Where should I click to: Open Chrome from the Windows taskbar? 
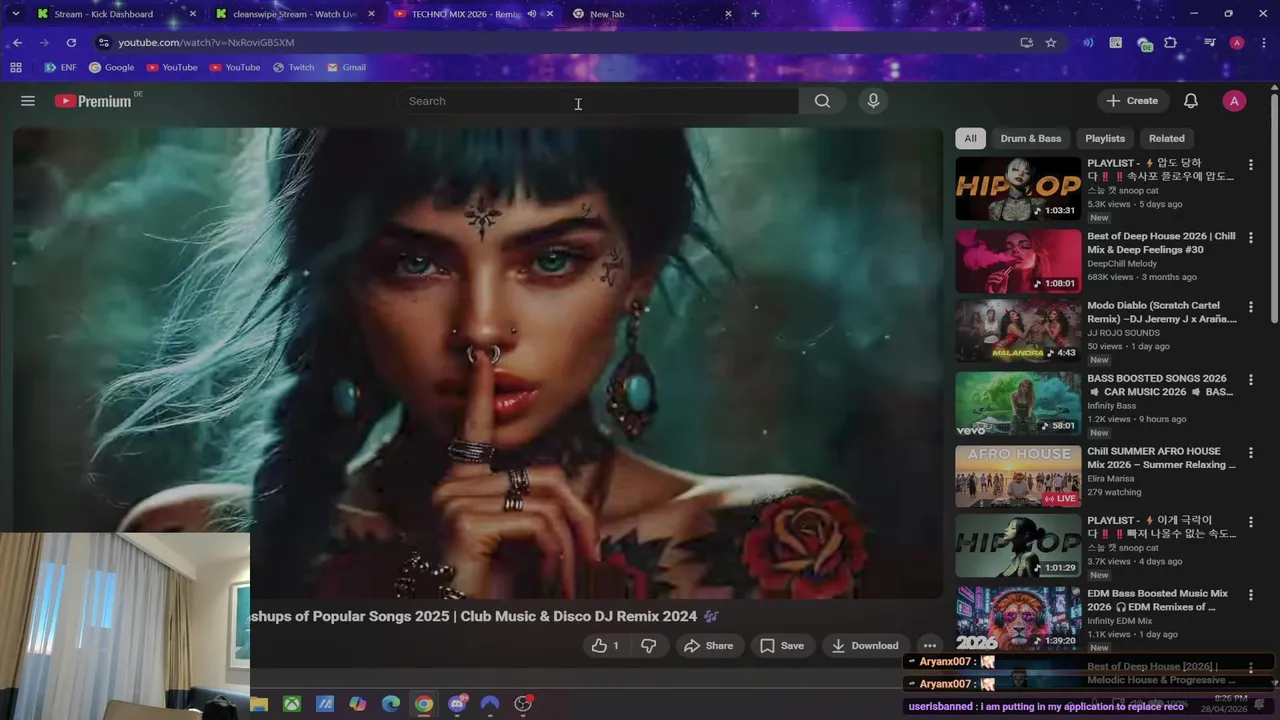(424, 704)
